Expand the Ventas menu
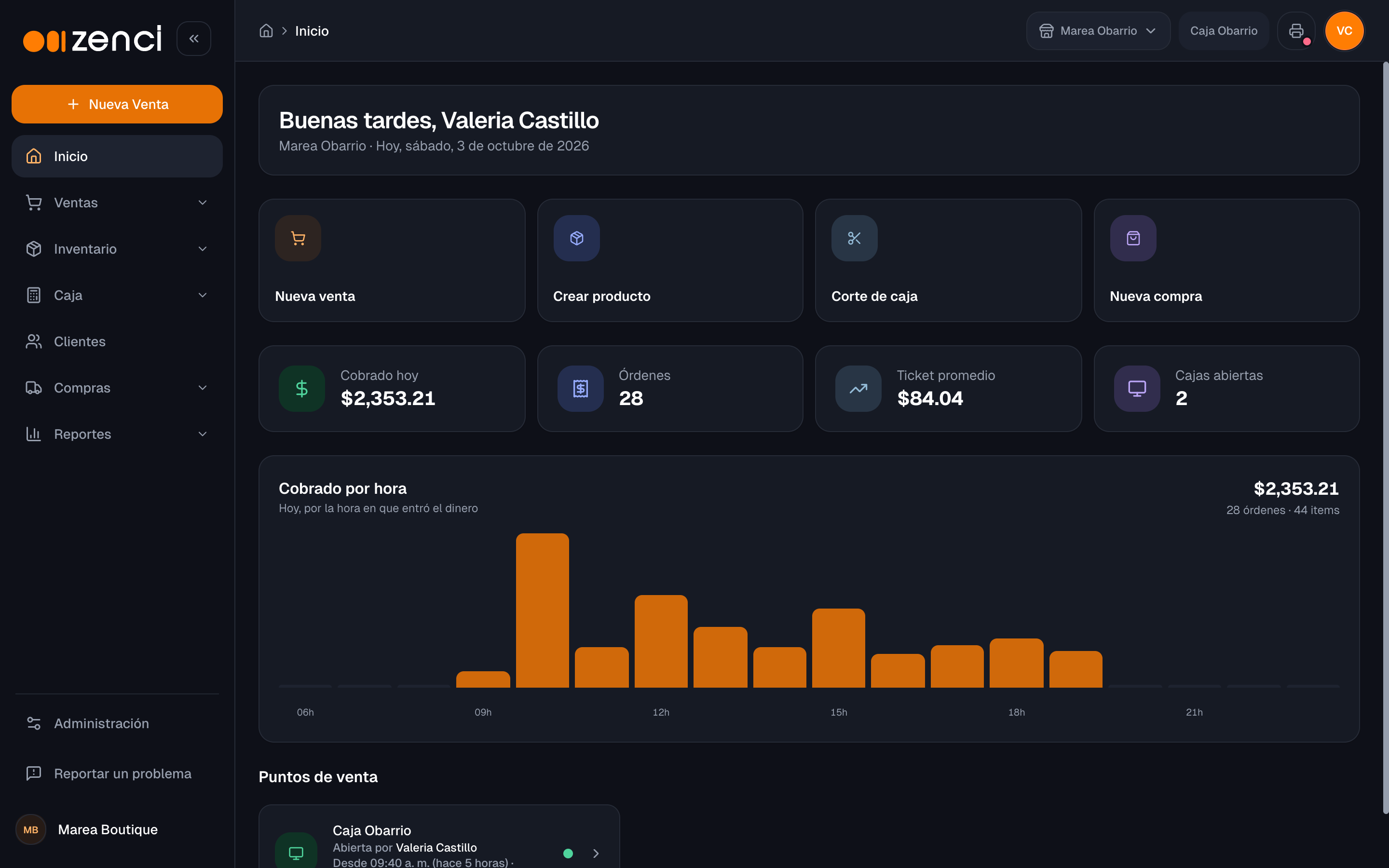The width and height of the screenshot is (1389, 868). [117, 203]
